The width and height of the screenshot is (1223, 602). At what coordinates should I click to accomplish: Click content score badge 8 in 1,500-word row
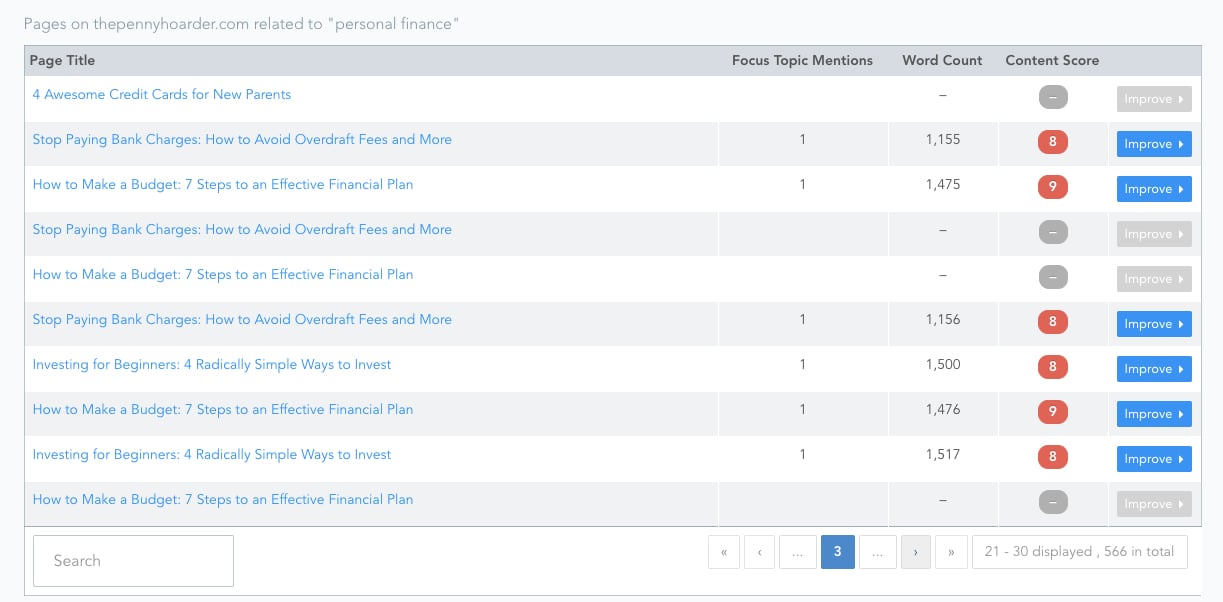pyautogui.click(x=1052, y=367)
